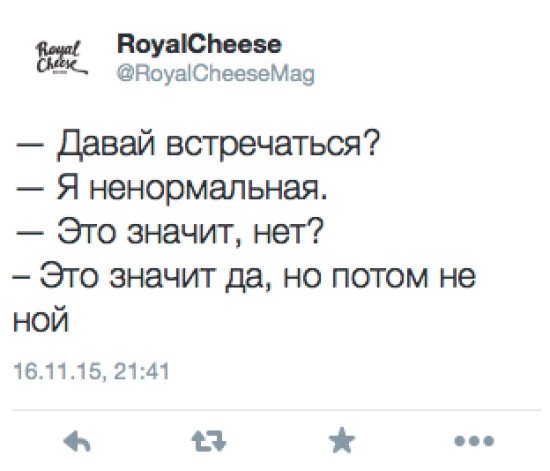
Task: Select the word "Давай" in the tweet
Action: point(106,144)
